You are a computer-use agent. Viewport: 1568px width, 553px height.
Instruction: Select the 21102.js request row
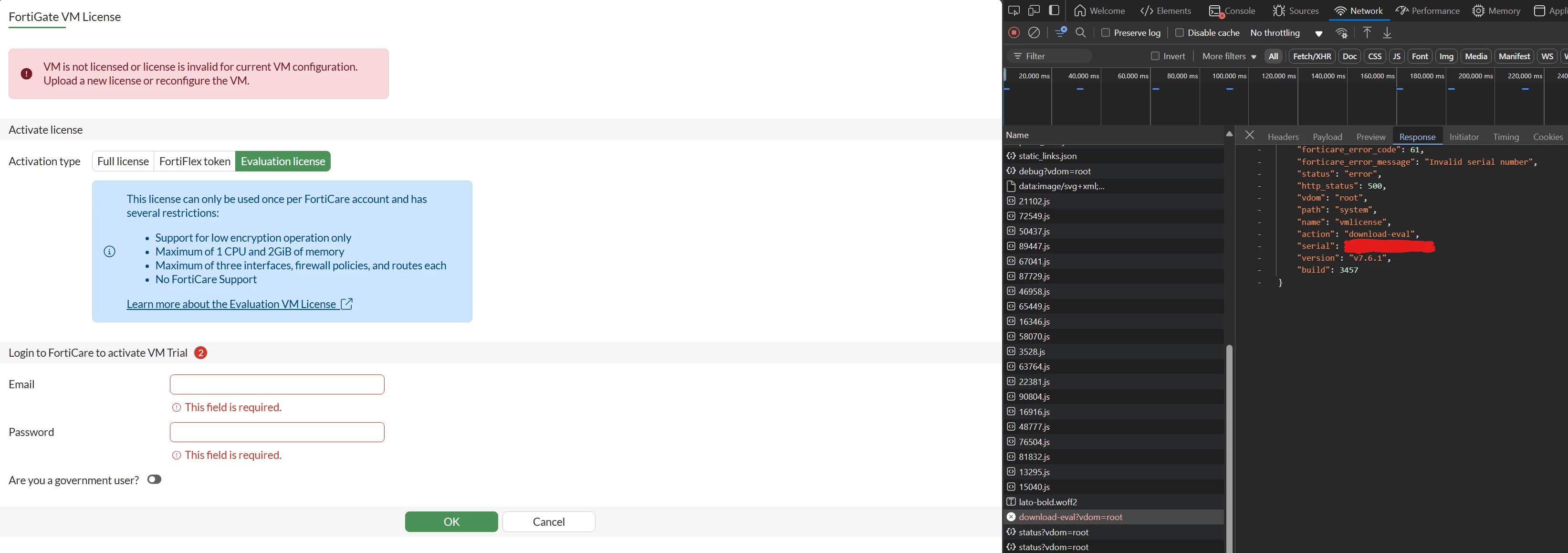[x=1114, y=201]
